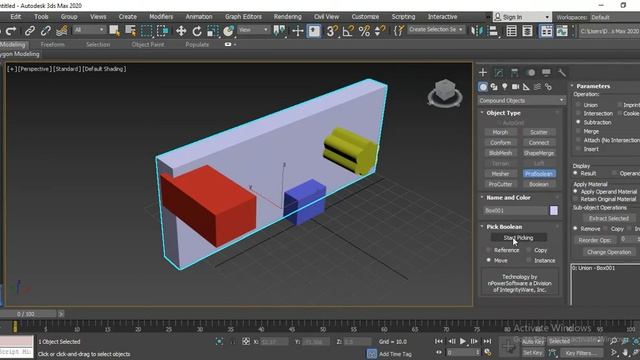The width and height of the screenshot is (640, 360).
Task: Toggle the Spinner Snap icon
Action: point(380,31)
